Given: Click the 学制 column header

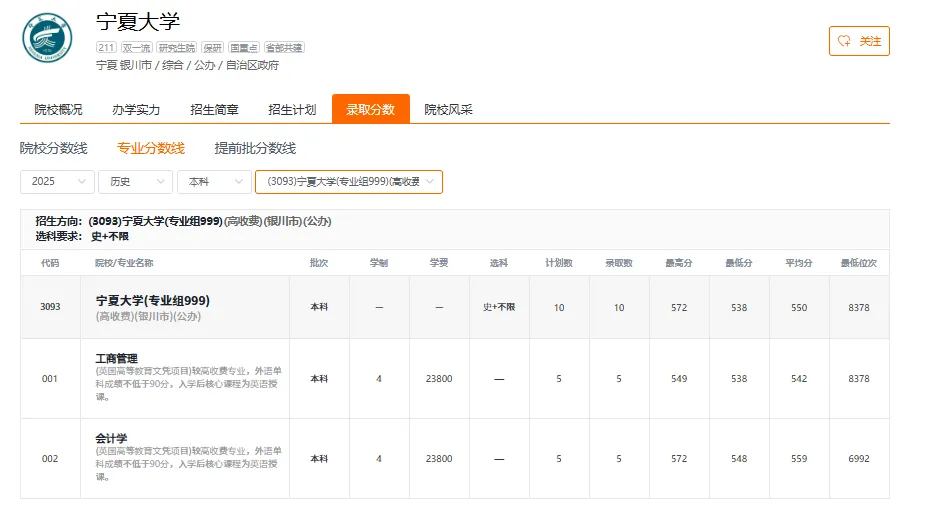Looking at the screenshot, I should (x=379, y=263).
